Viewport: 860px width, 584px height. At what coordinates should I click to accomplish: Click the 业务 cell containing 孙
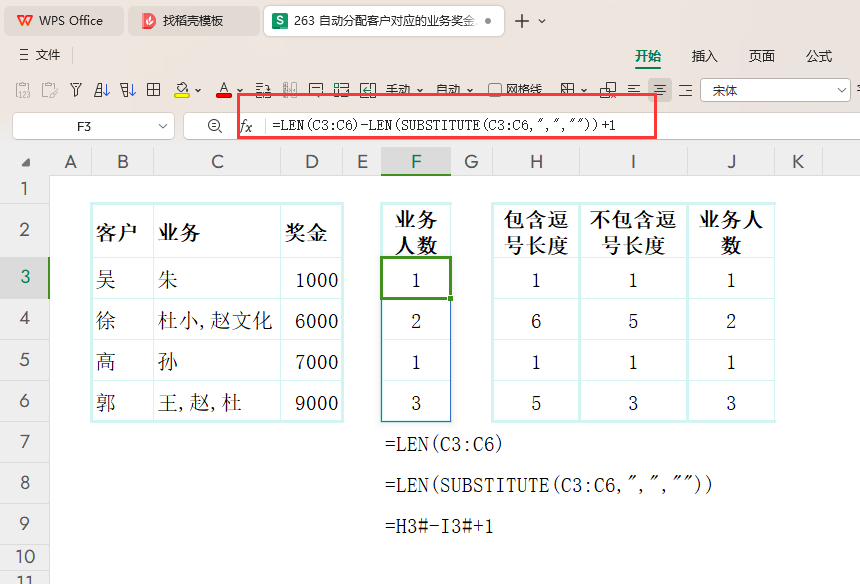click(x=217, y=361)
